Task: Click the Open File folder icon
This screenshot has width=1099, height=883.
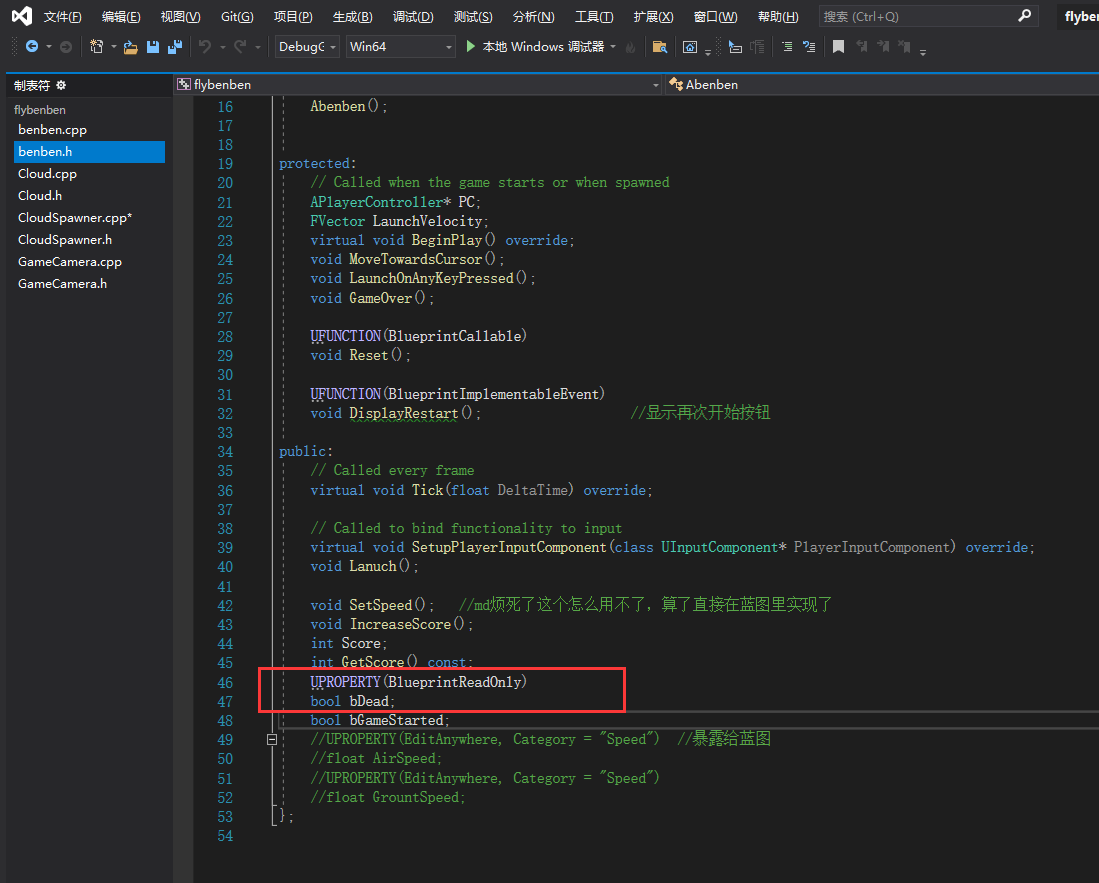Action: [130, 47]
